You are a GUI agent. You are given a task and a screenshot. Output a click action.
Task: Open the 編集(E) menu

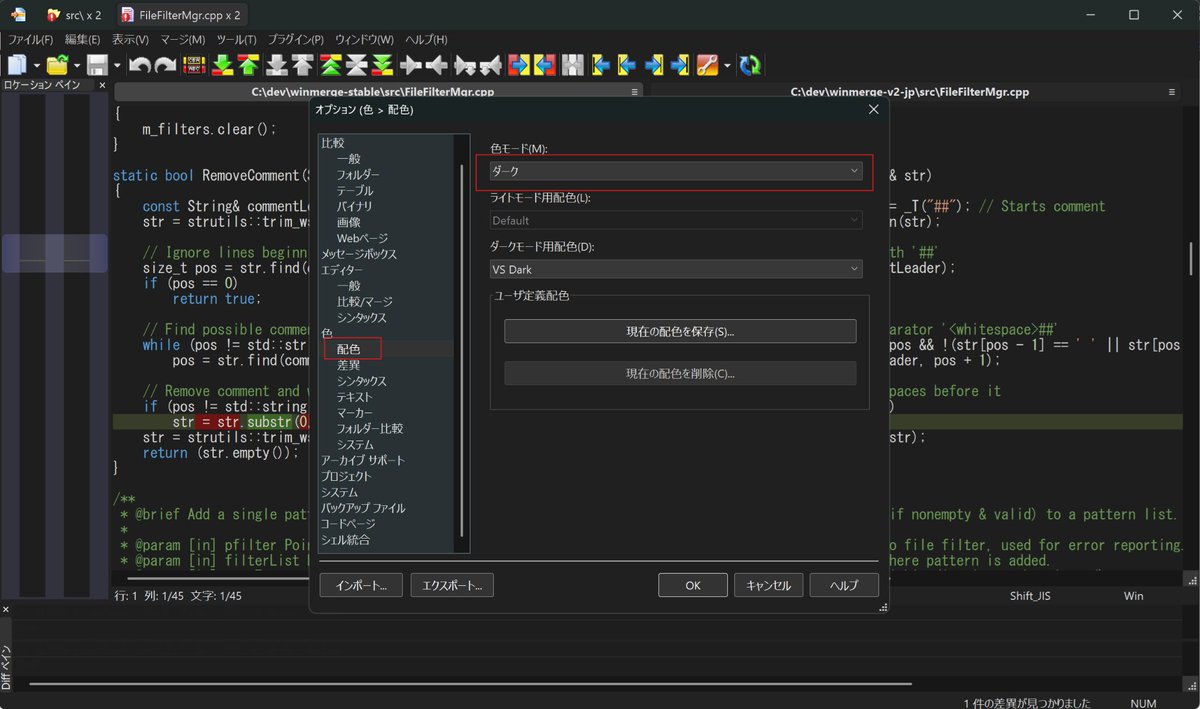click(82, 39)
